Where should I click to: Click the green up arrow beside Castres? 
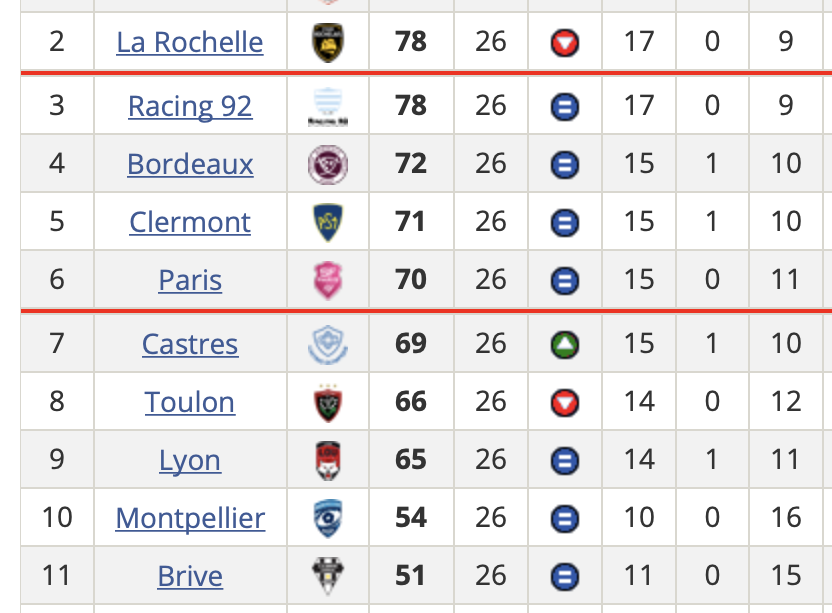click(x=565, y=345)
